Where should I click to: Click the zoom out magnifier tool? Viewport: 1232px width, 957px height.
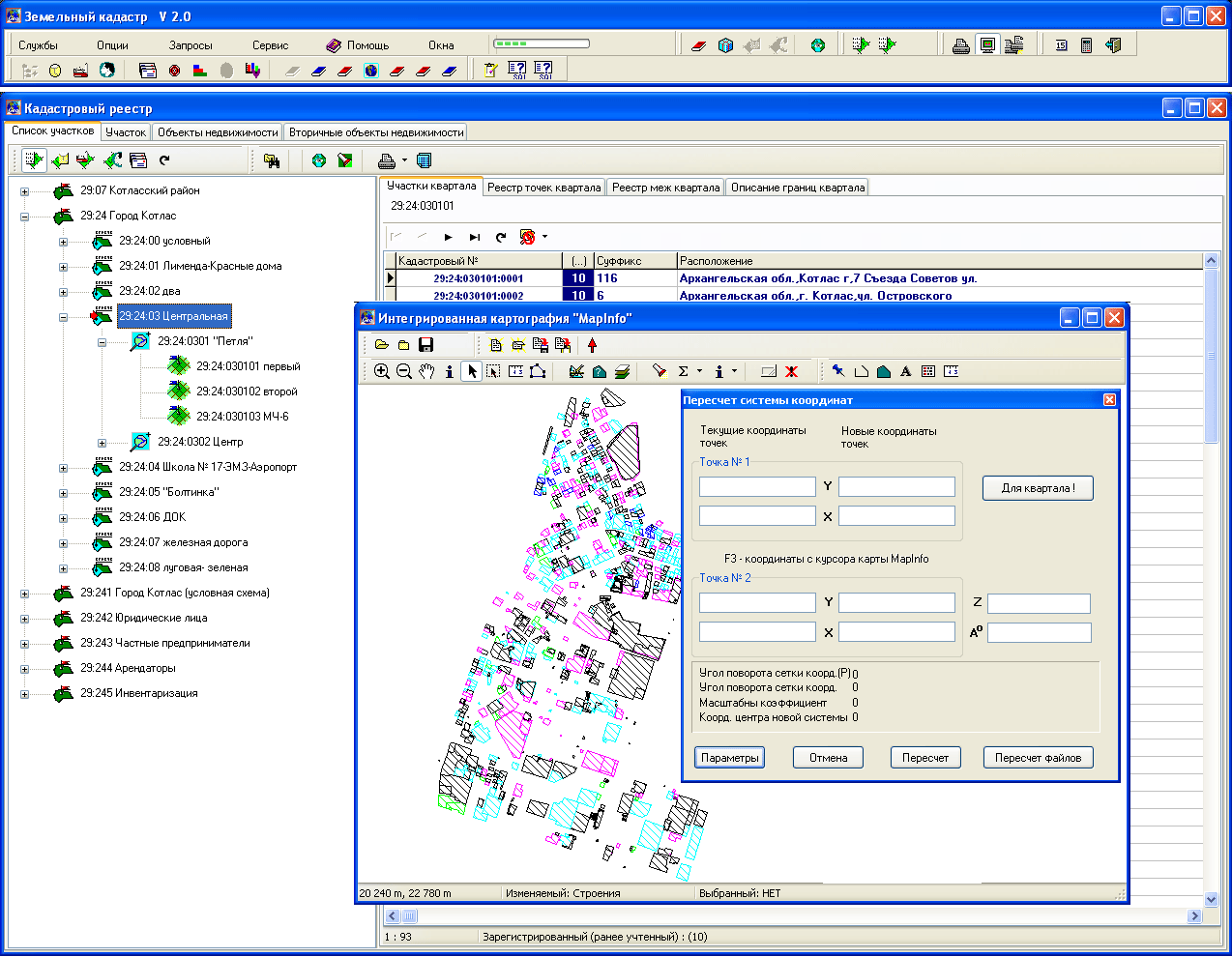pyautogui.click(x=404, y=371)
